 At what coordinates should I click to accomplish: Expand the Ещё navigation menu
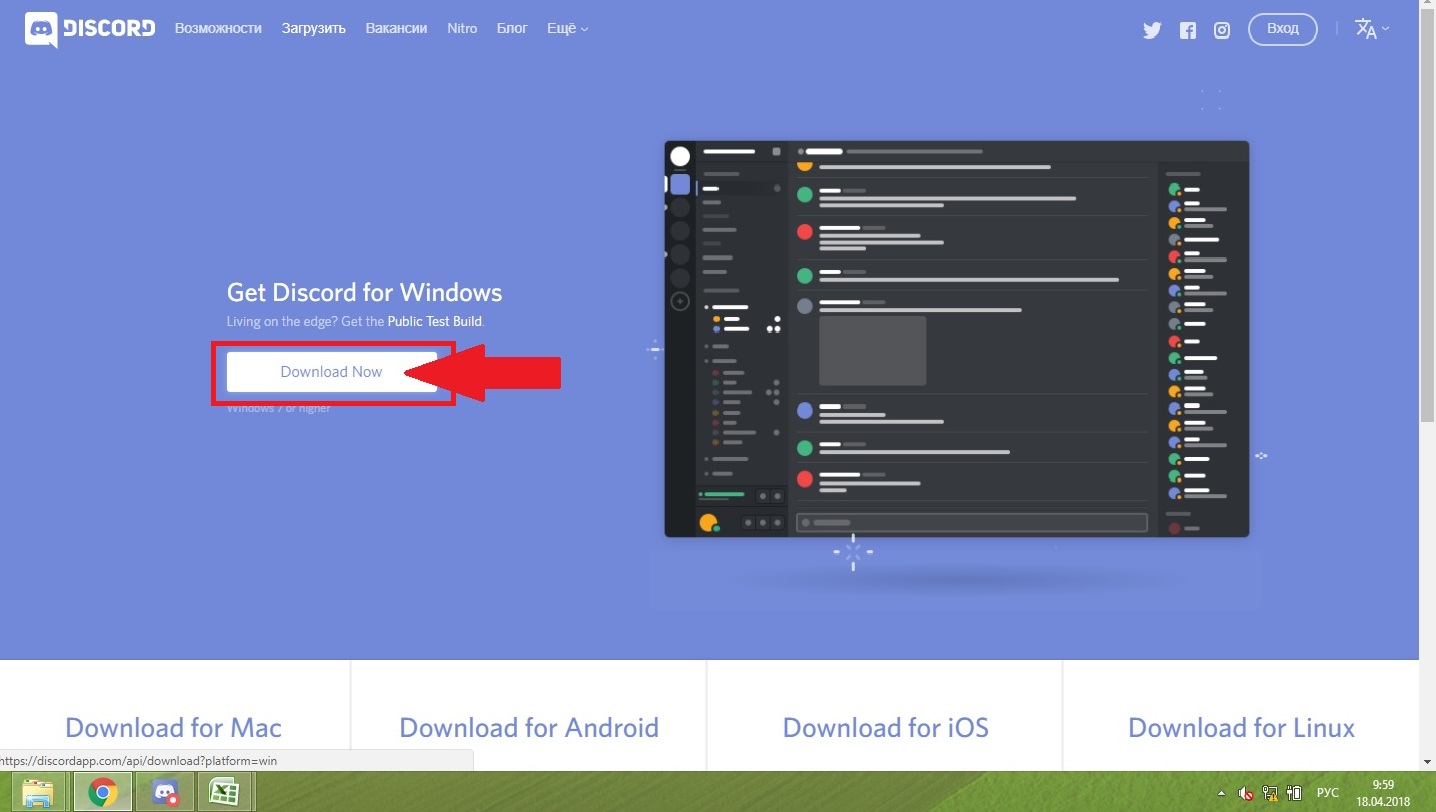click(567, 28)
